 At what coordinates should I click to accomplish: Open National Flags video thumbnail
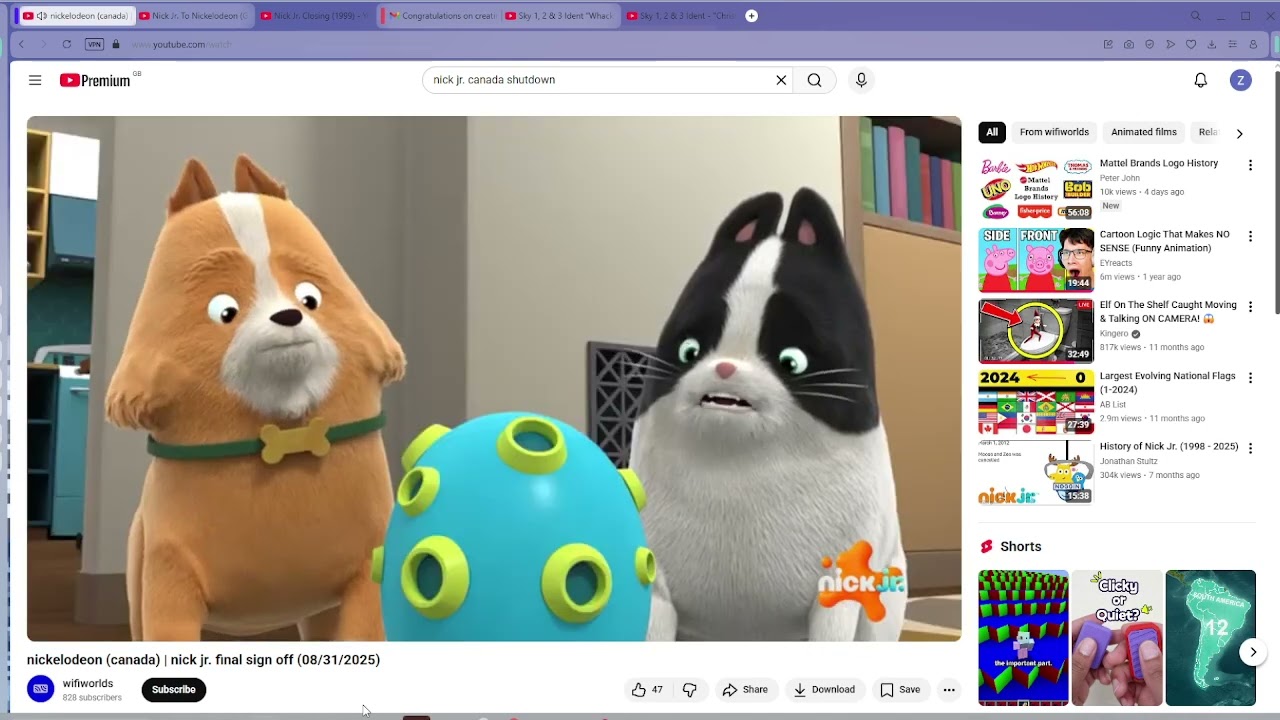click(x=1036, y=402)
